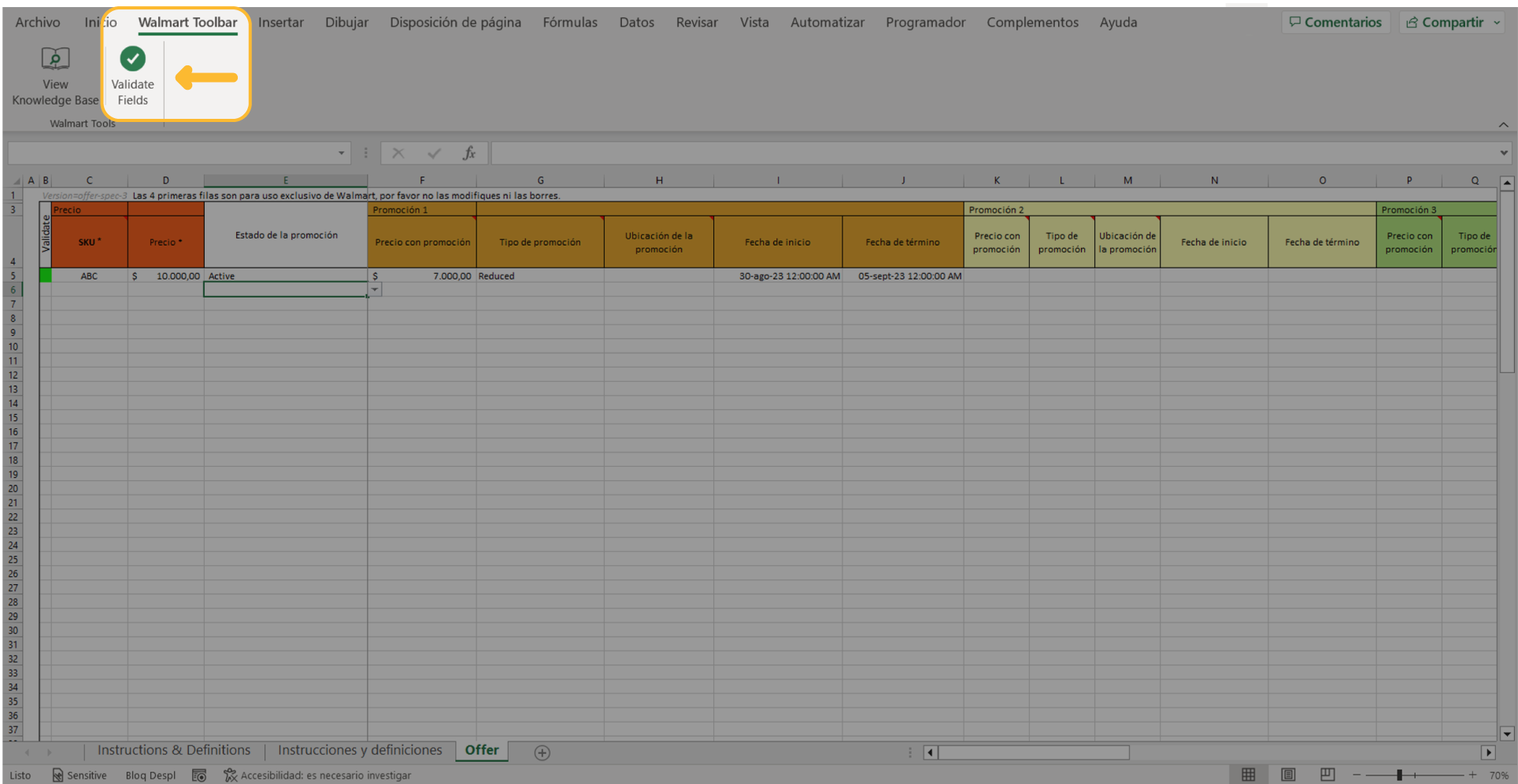Click the confirm entry checkmark in formula bar

434,153
